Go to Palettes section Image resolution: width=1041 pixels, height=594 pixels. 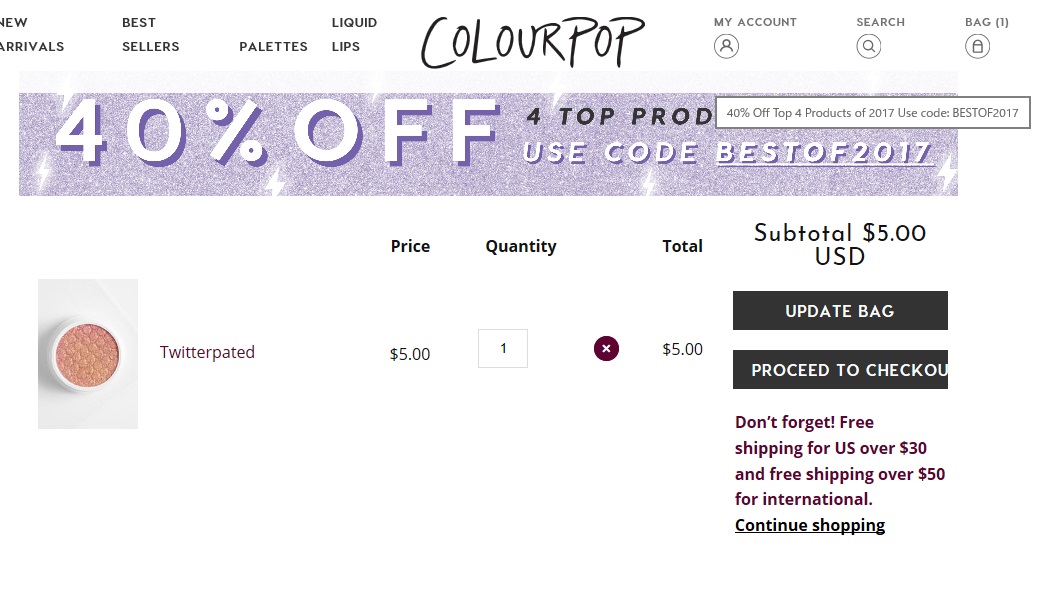tap(274, 46)
